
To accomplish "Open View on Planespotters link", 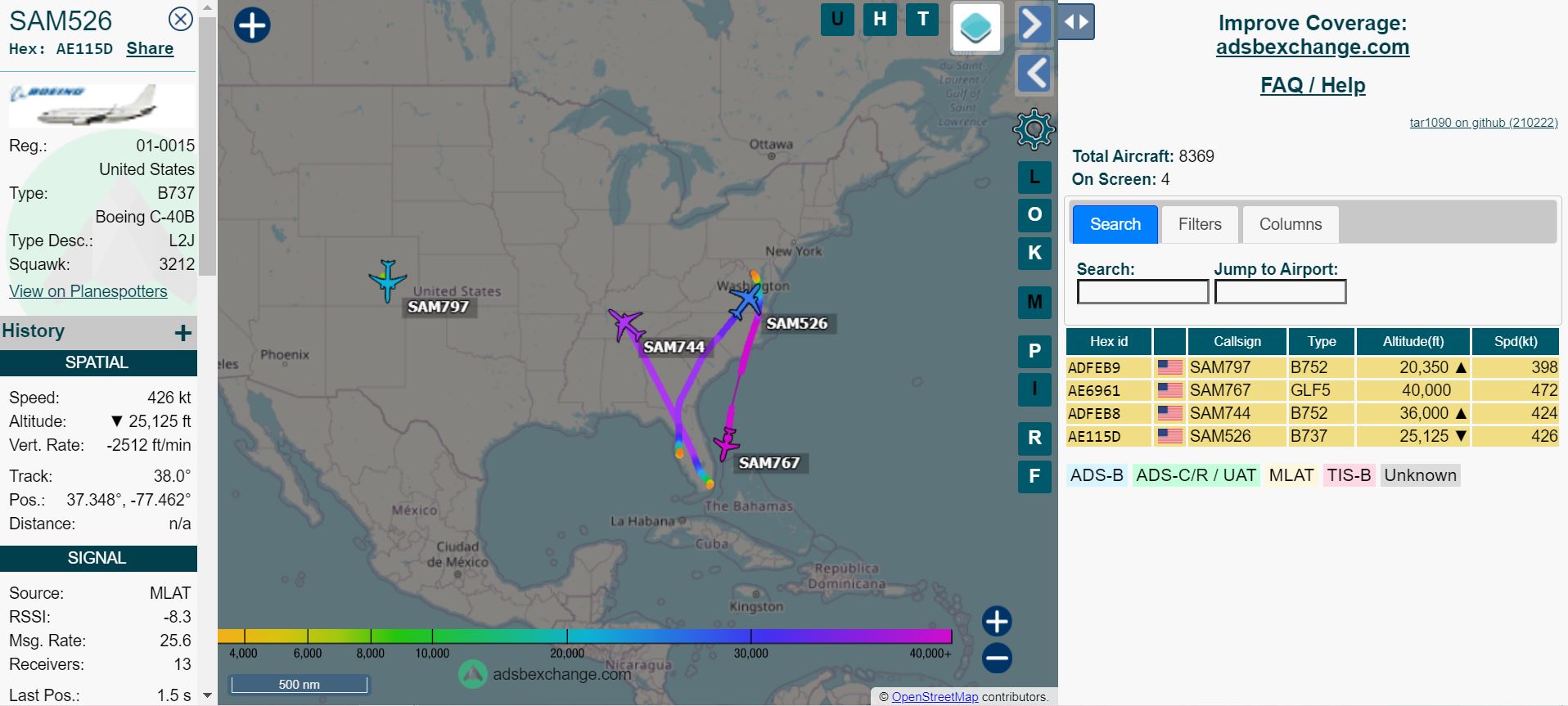I will coord(88,291).
